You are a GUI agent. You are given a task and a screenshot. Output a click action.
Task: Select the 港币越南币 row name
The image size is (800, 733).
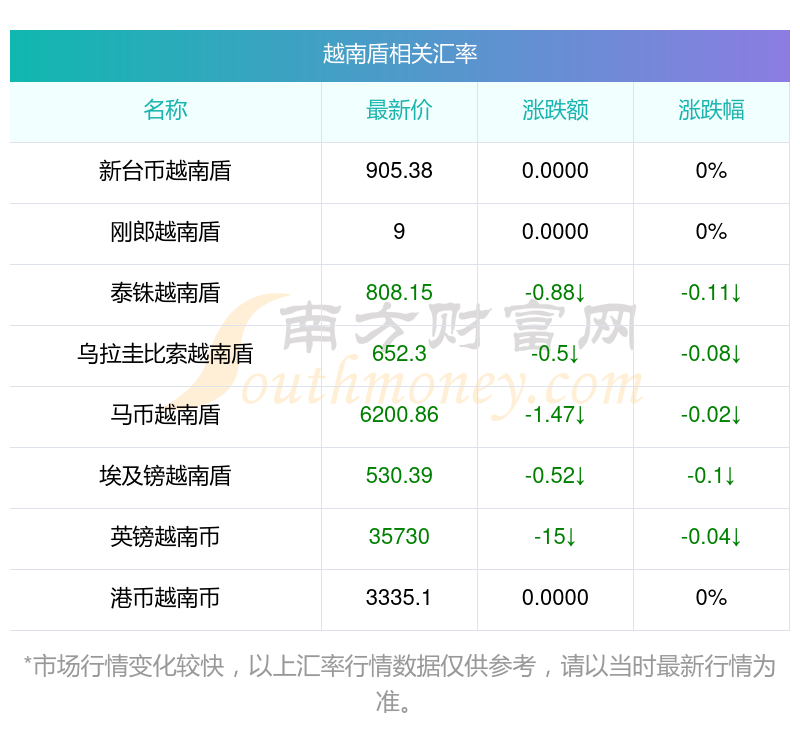pyautogui.click(x=165, y=598)
